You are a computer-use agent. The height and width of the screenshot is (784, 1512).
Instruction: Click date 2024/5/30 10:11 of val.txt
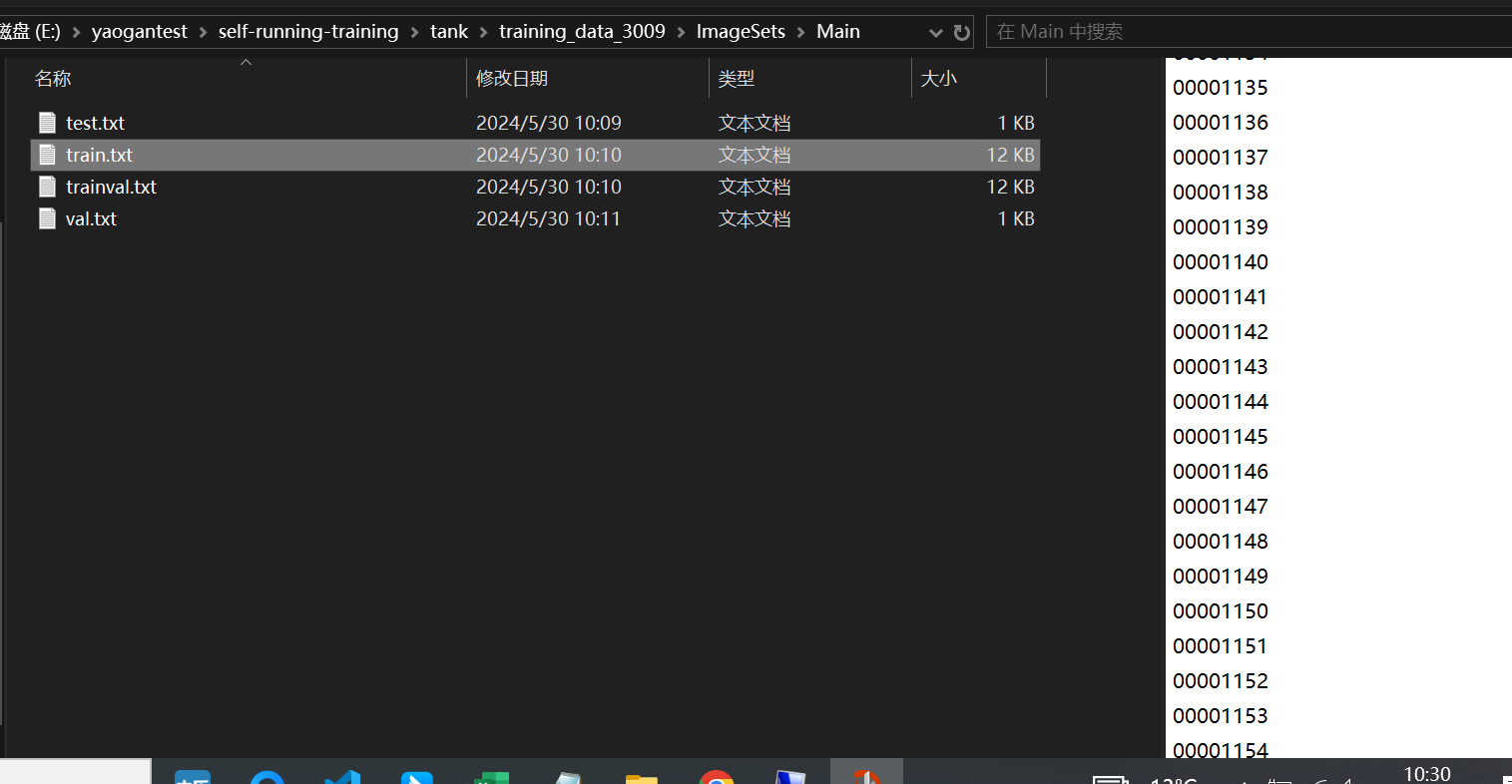pos(549,218)
